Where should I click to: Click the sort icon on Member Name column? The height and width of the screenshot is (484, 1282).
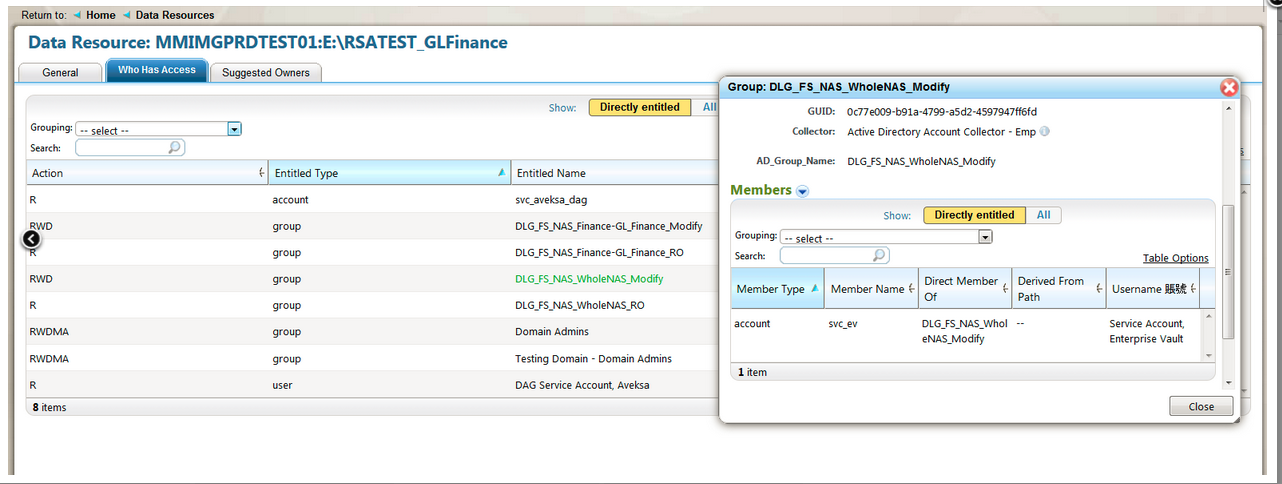[x=911, y=289]
